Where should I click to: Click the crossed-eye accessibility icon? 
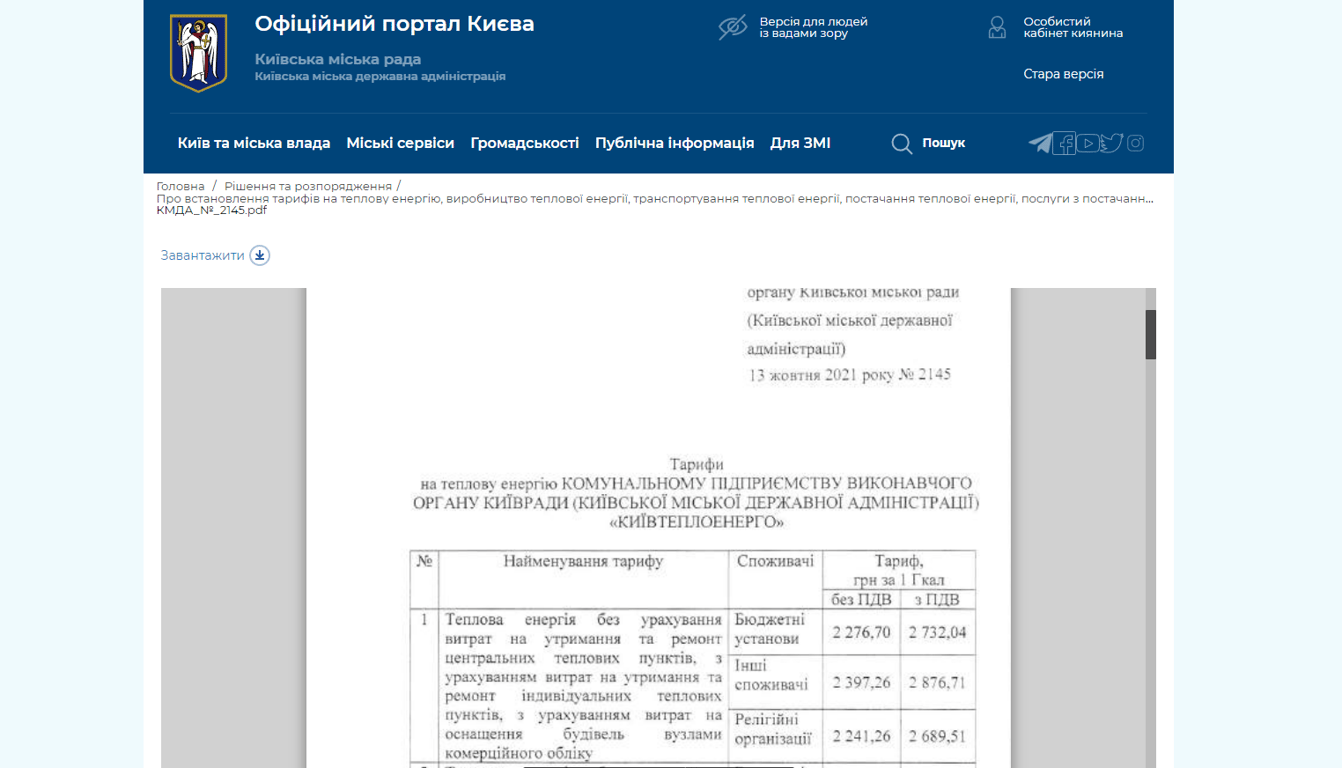point(733,28)
